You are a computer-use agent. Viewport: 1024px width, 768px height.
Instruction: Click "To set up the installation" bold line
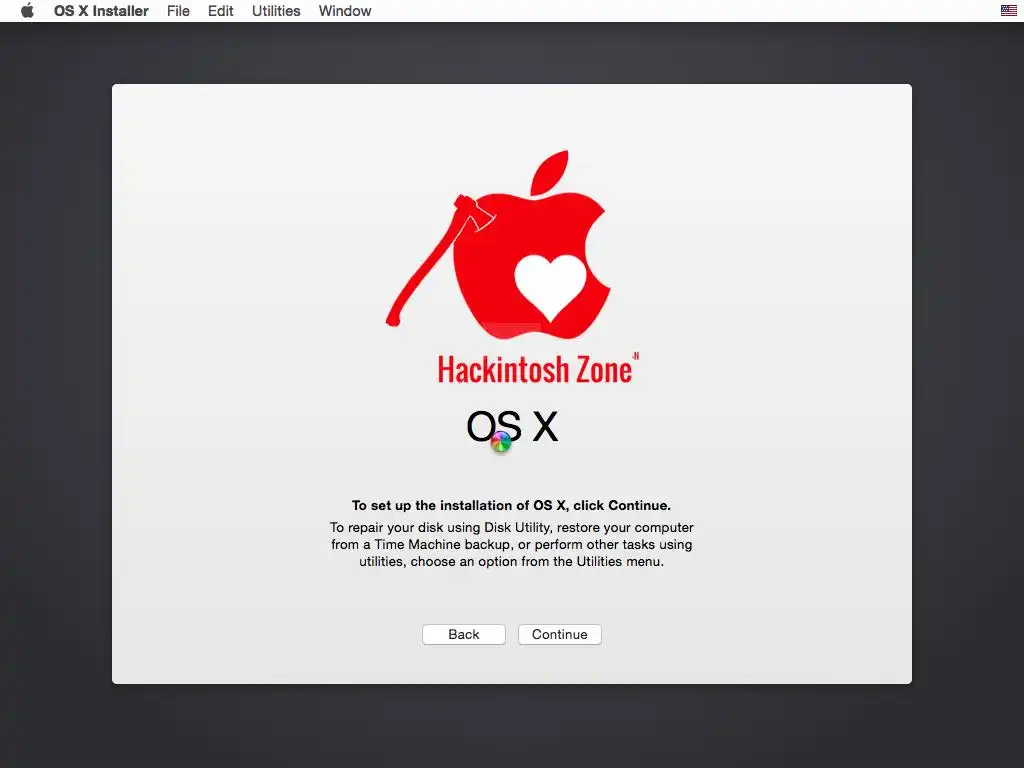tap(511, 505)
